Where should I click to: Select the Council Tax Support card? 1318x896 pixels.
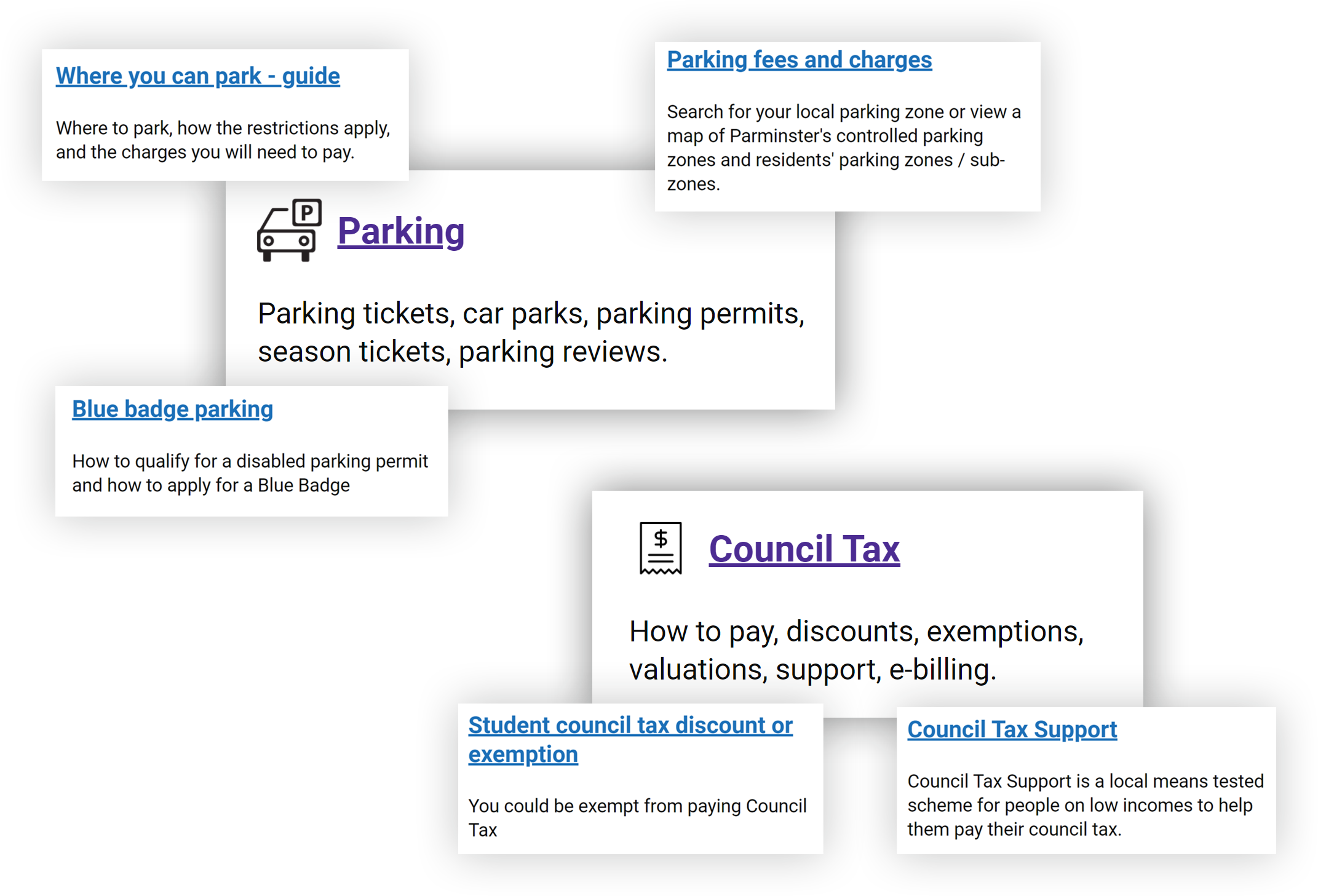tap(1086, 780)
